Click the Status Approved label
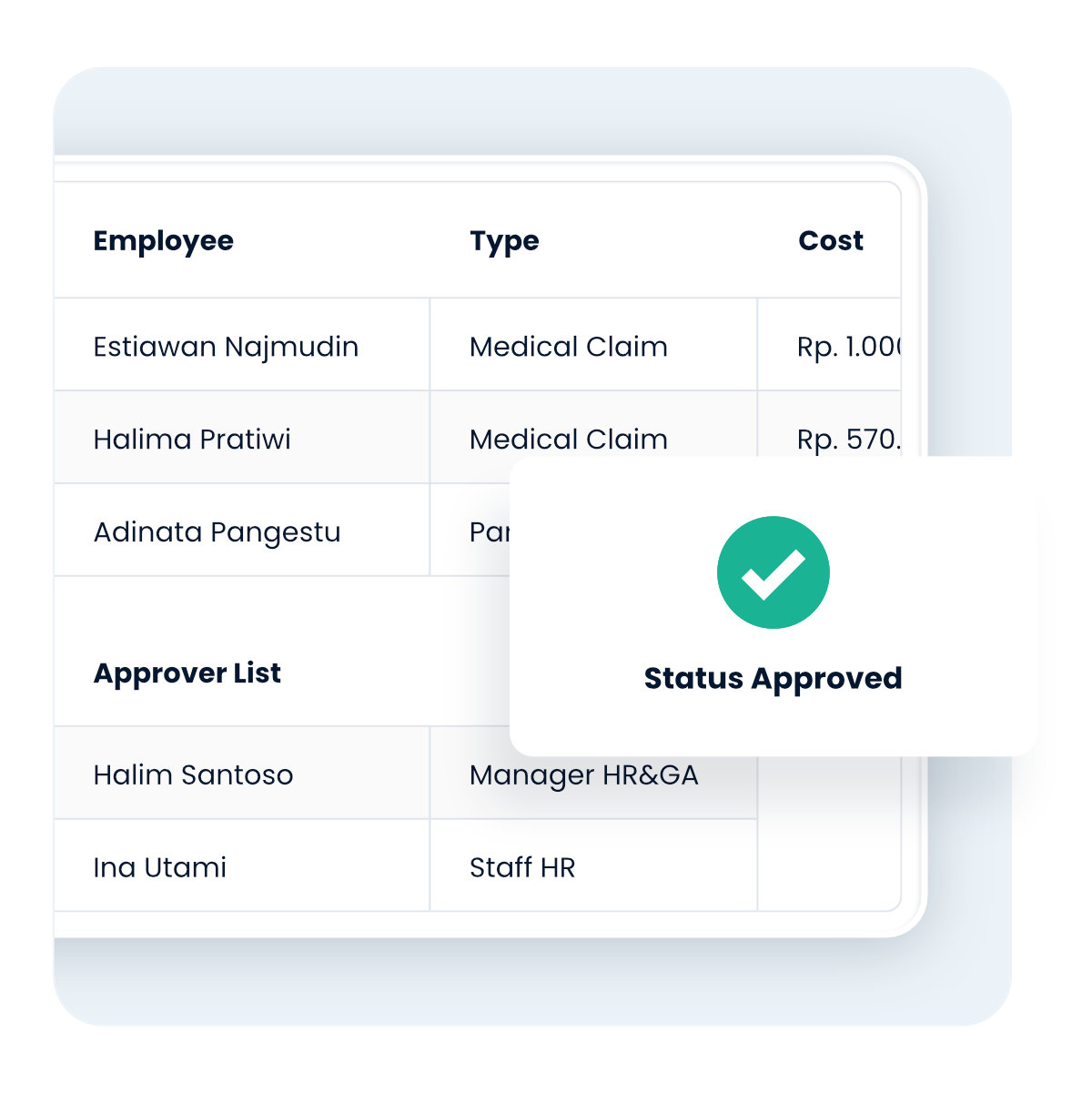 (773, 679)
